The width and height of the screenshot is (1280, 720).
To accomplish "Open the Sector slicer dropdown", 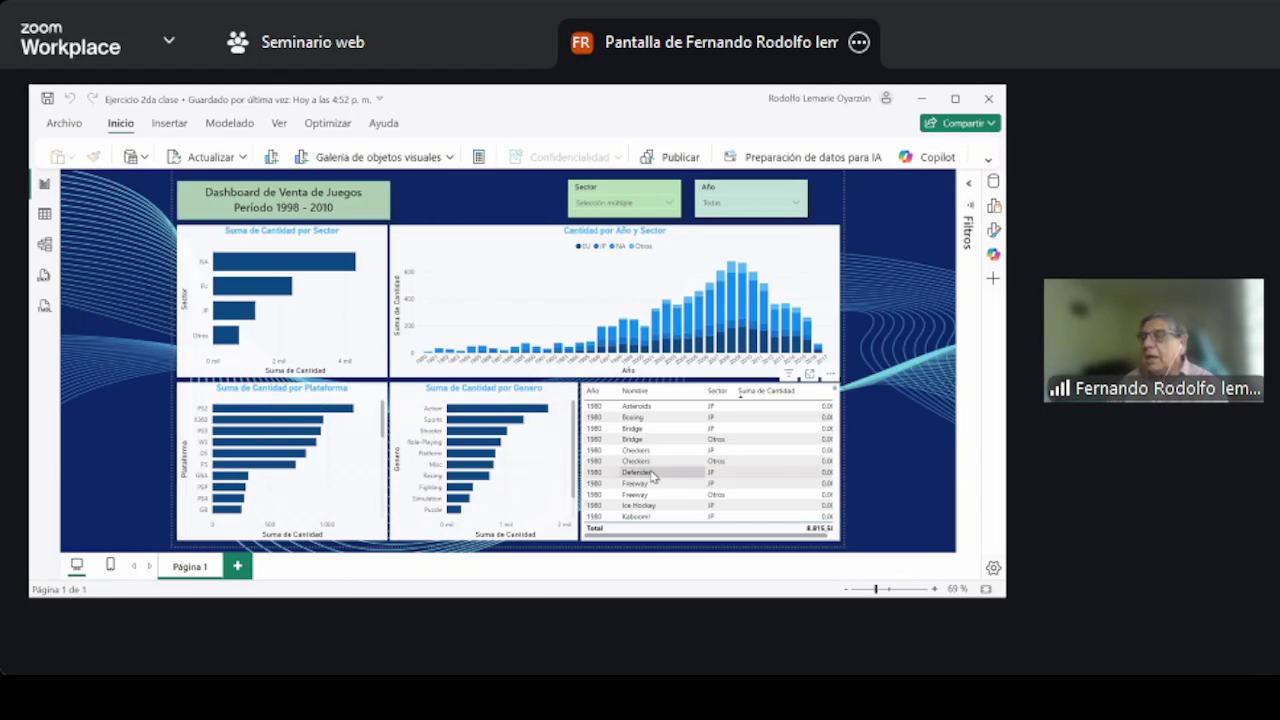I will [624, 203].
